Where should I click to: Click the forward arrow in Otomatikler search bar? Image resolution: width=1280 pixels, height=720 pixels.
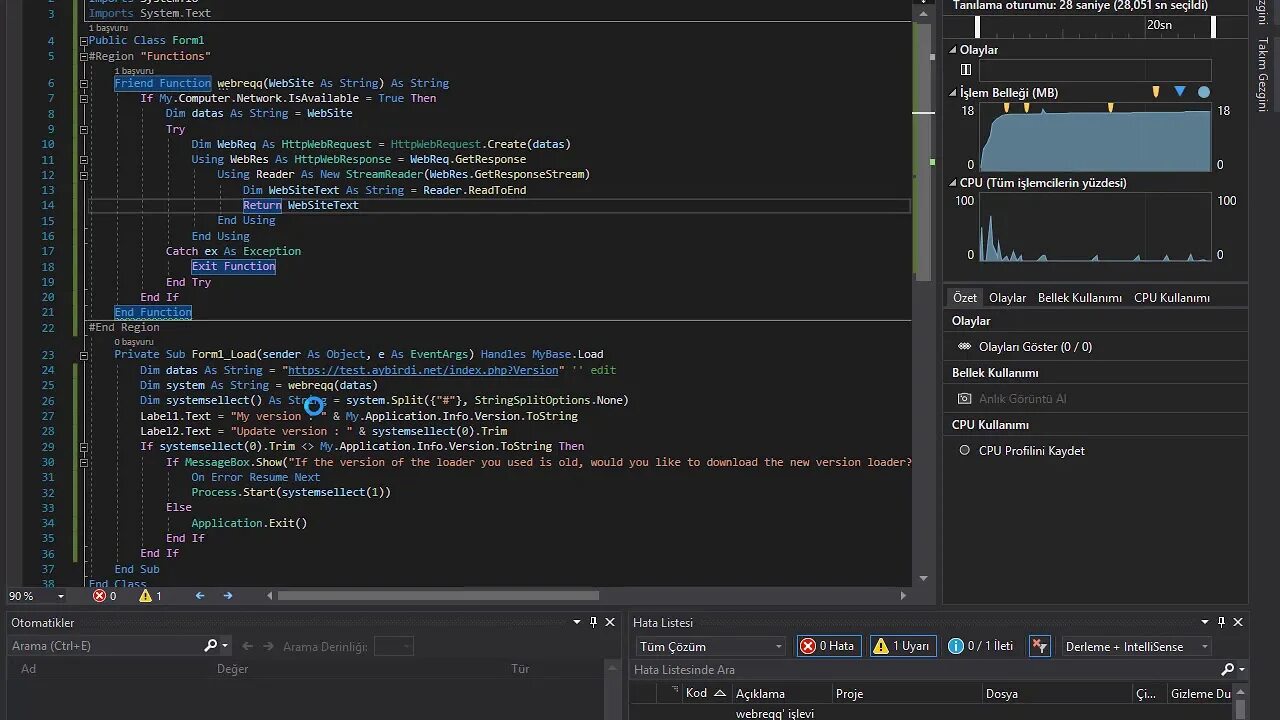point(268,646)
